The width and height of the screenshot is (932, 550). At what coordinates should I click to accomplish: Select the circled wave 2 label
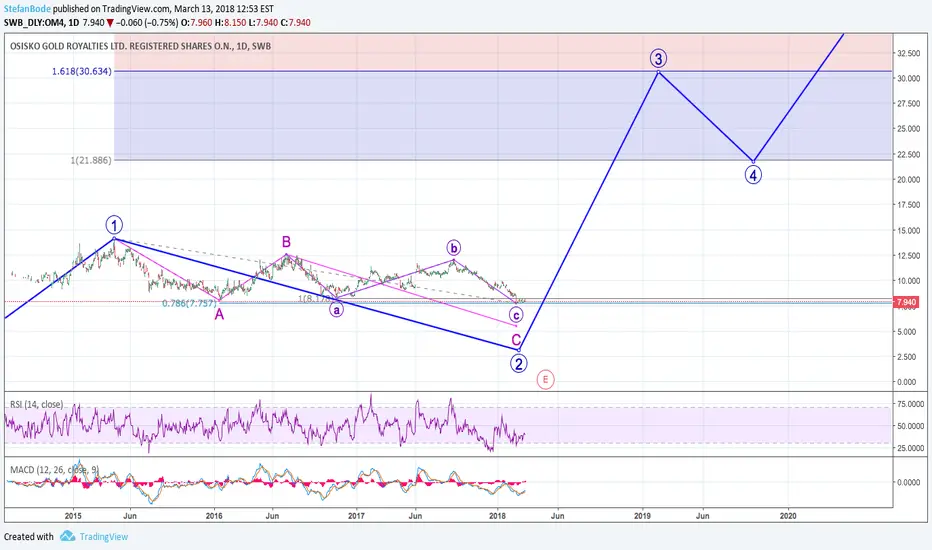[518, 363]
